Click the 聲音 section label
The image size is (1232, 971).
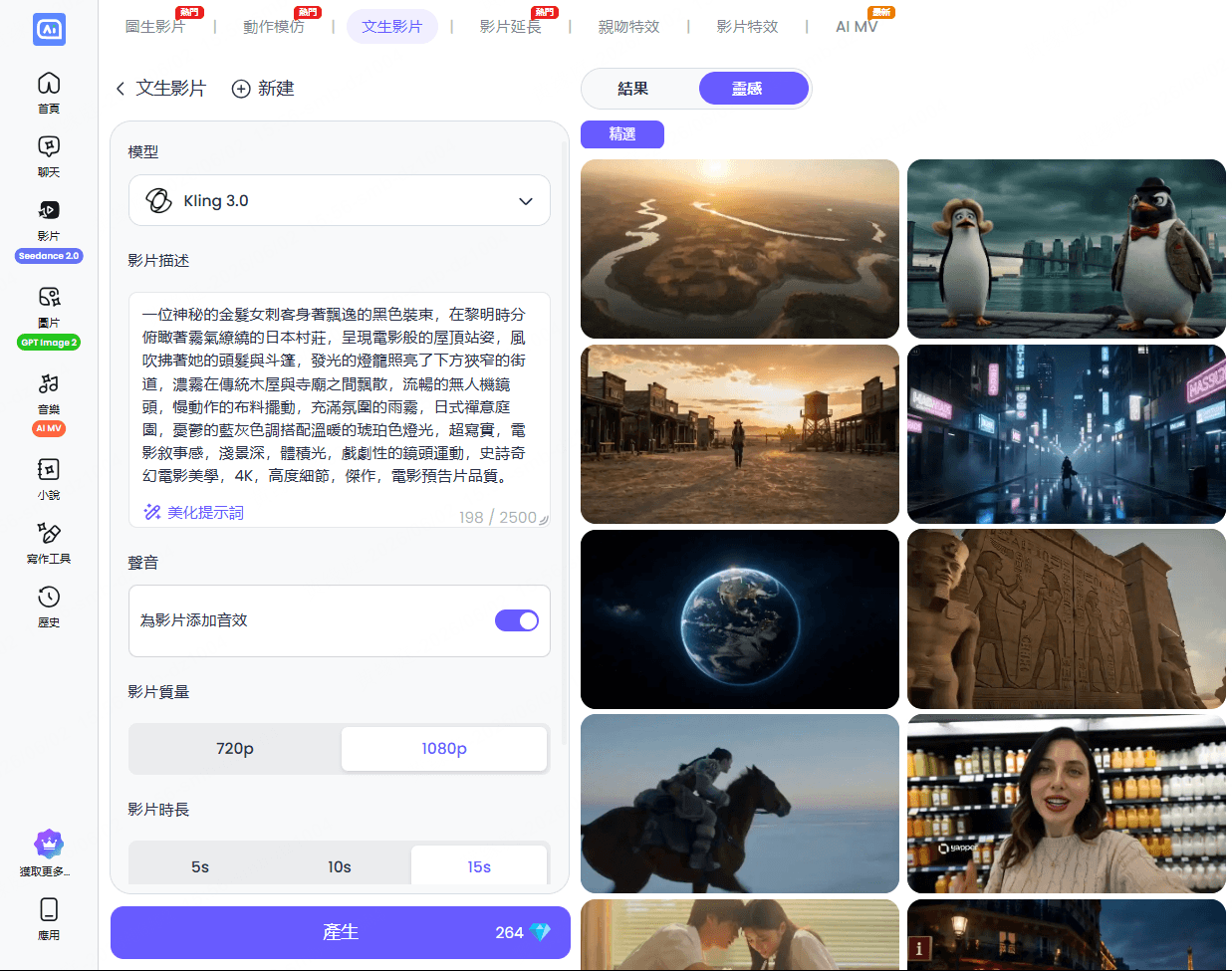[x=143, y=563]
